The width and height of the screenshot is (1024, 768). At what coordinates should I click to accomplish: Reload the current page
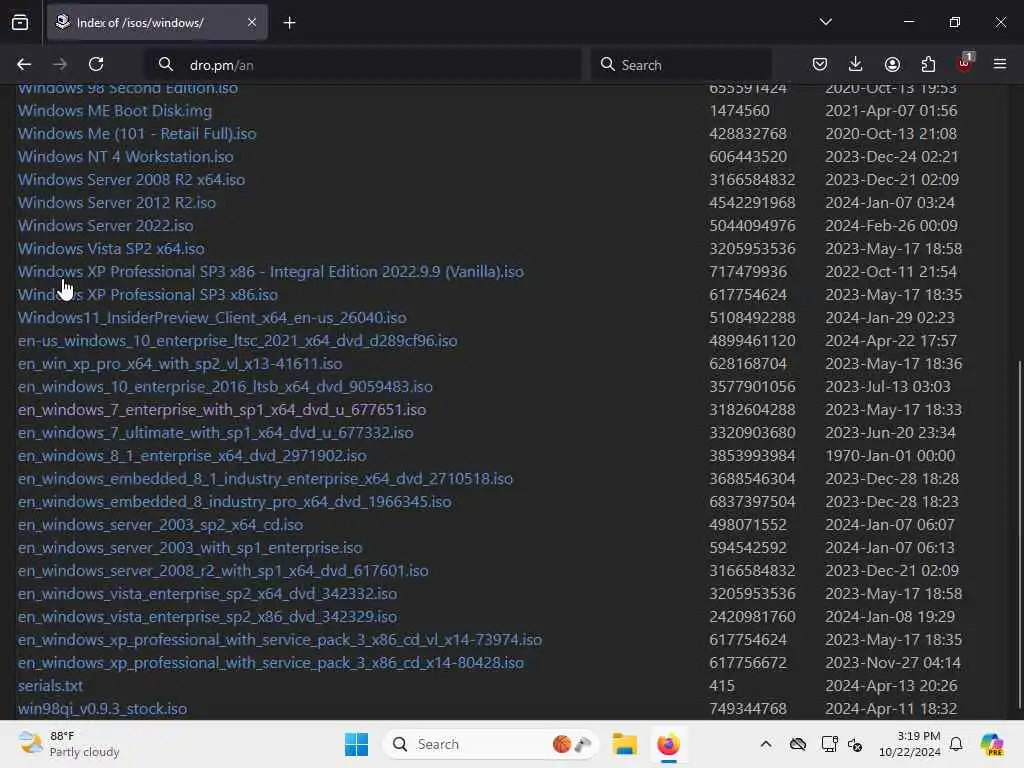pyautogui.click(x=96, y=64)
